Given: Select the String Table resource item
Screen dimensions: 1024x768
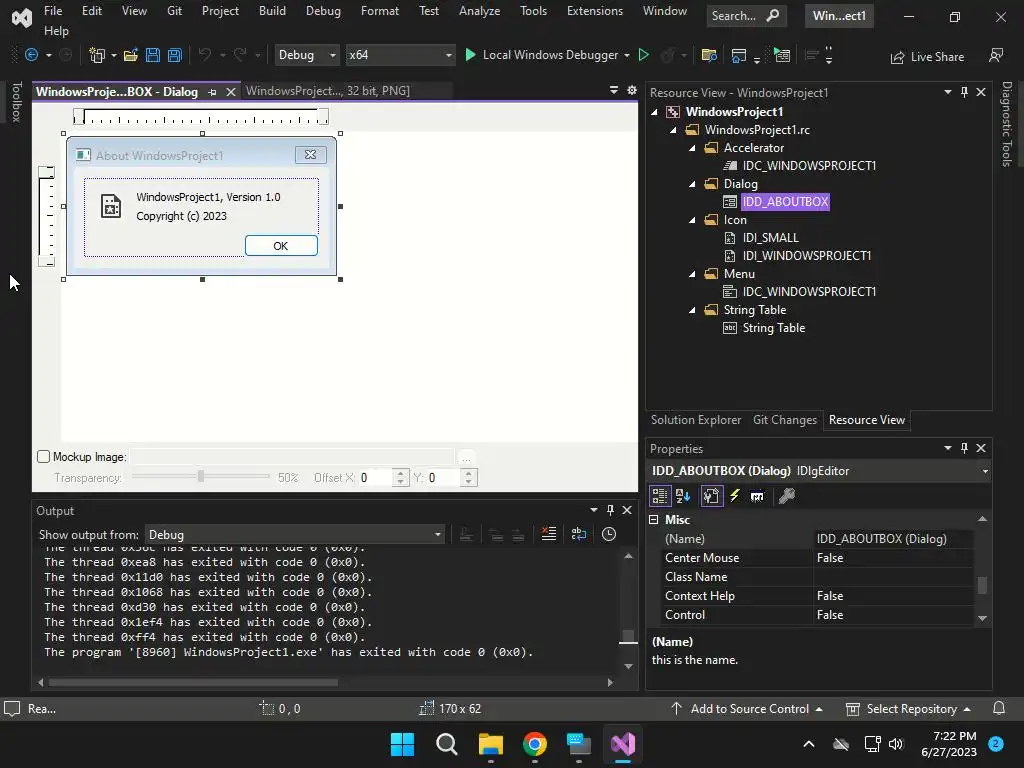Looking at the screenshot, I should point(774,328).
